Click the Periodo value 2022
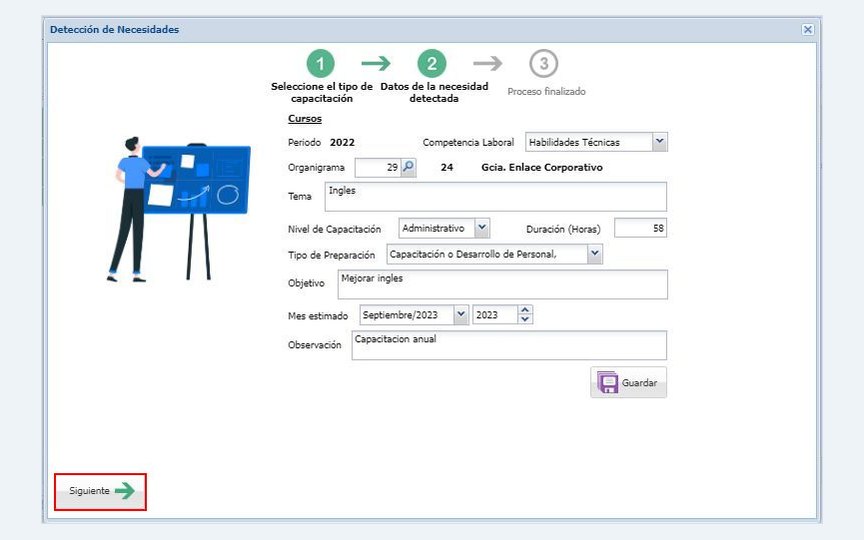The width and height of the screenshot is (864, 540). click(x=342, y=142)
